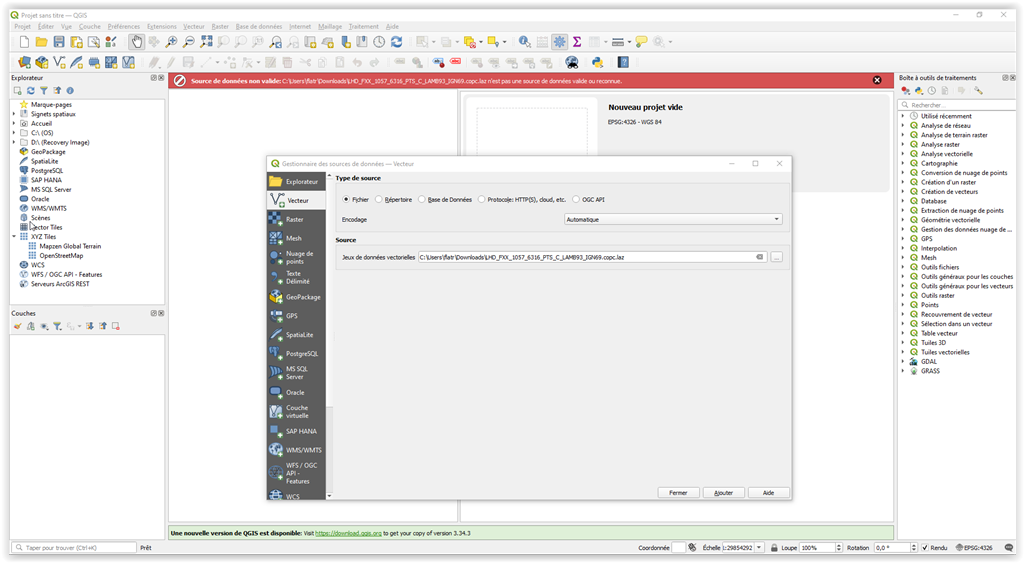1024x563 pixels.
Task: Click the Save project icon in toolbar
Action: pos(59,42)
